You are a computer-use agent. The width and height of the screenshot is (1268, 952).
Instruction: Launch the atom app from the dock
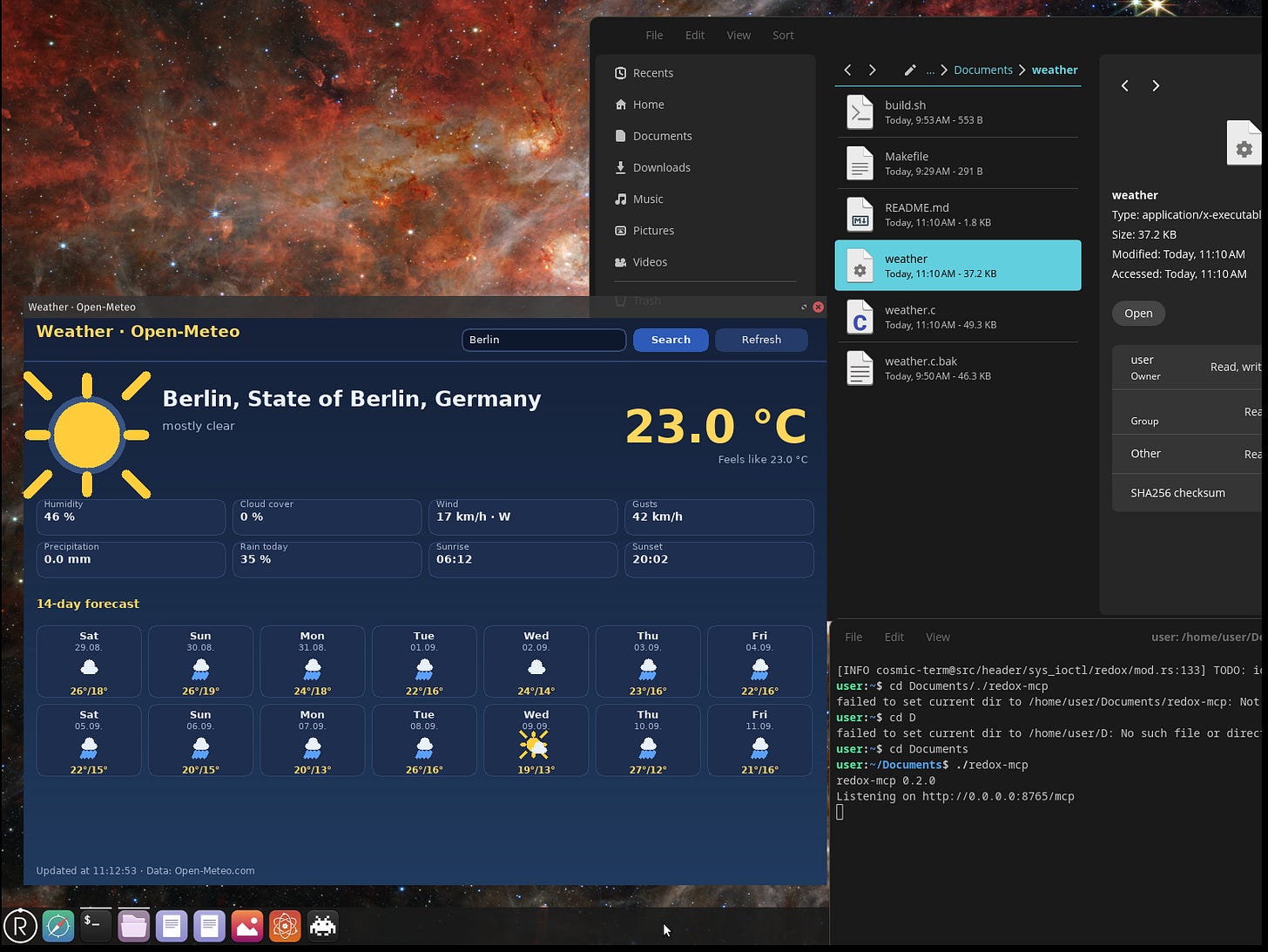[x=285, y=925]
